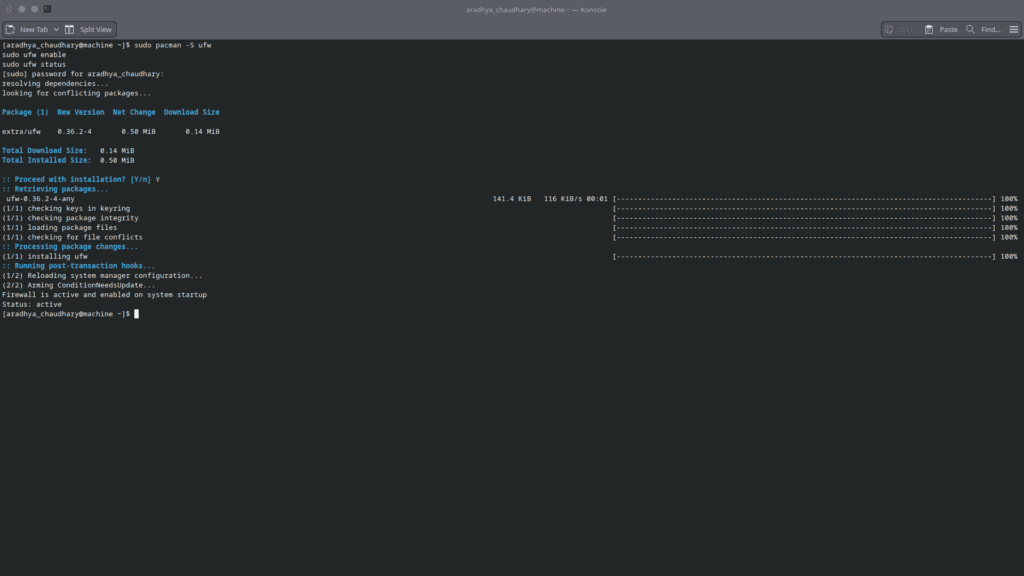The image size is (1024, 576).
Task: Click the 'resolving dependencies...' line
Action: (x=55, y=84)
